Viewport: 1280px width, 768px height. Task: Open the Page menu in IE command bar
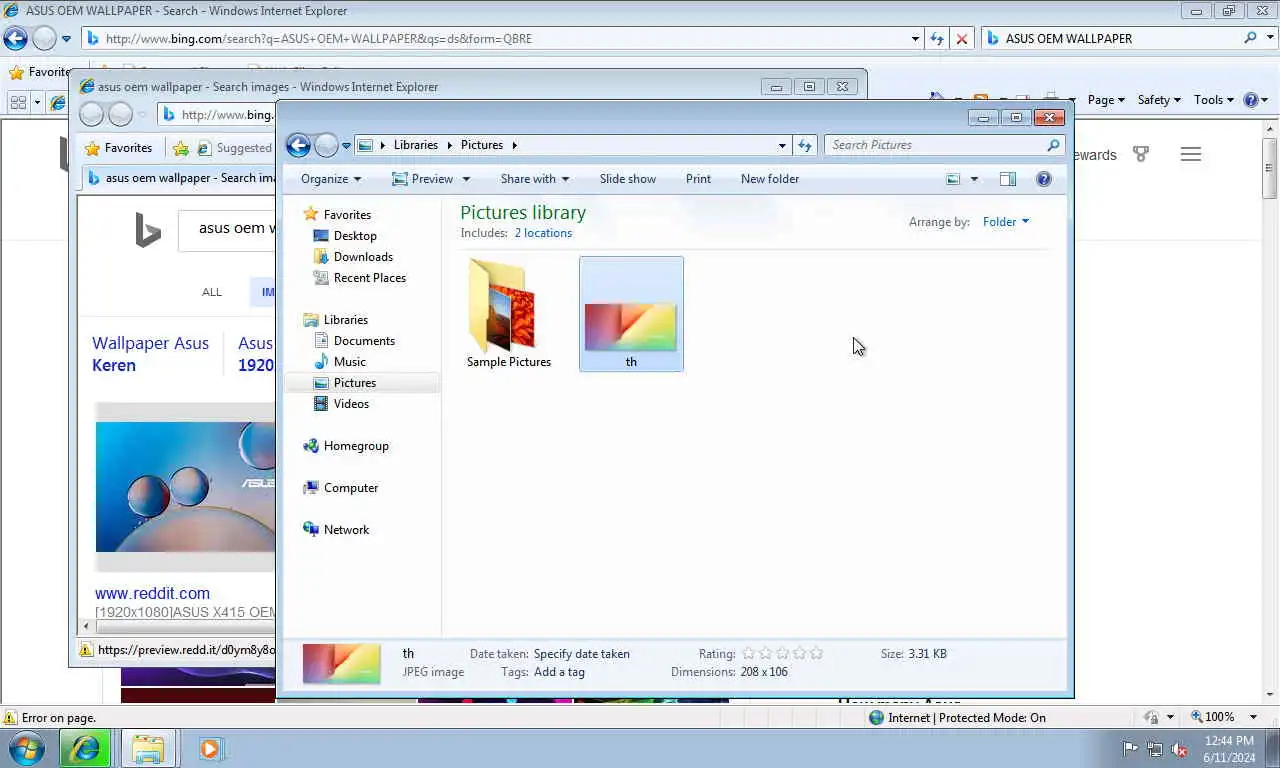(x=1106, y=100)
